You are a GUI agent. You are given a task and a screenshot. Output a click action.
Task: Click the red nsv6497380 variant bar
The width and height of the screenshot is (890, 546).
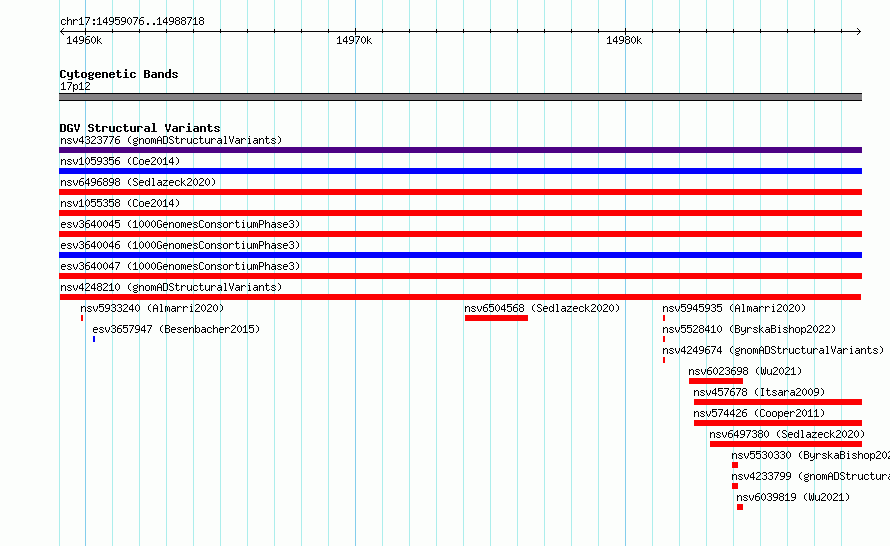786,444
